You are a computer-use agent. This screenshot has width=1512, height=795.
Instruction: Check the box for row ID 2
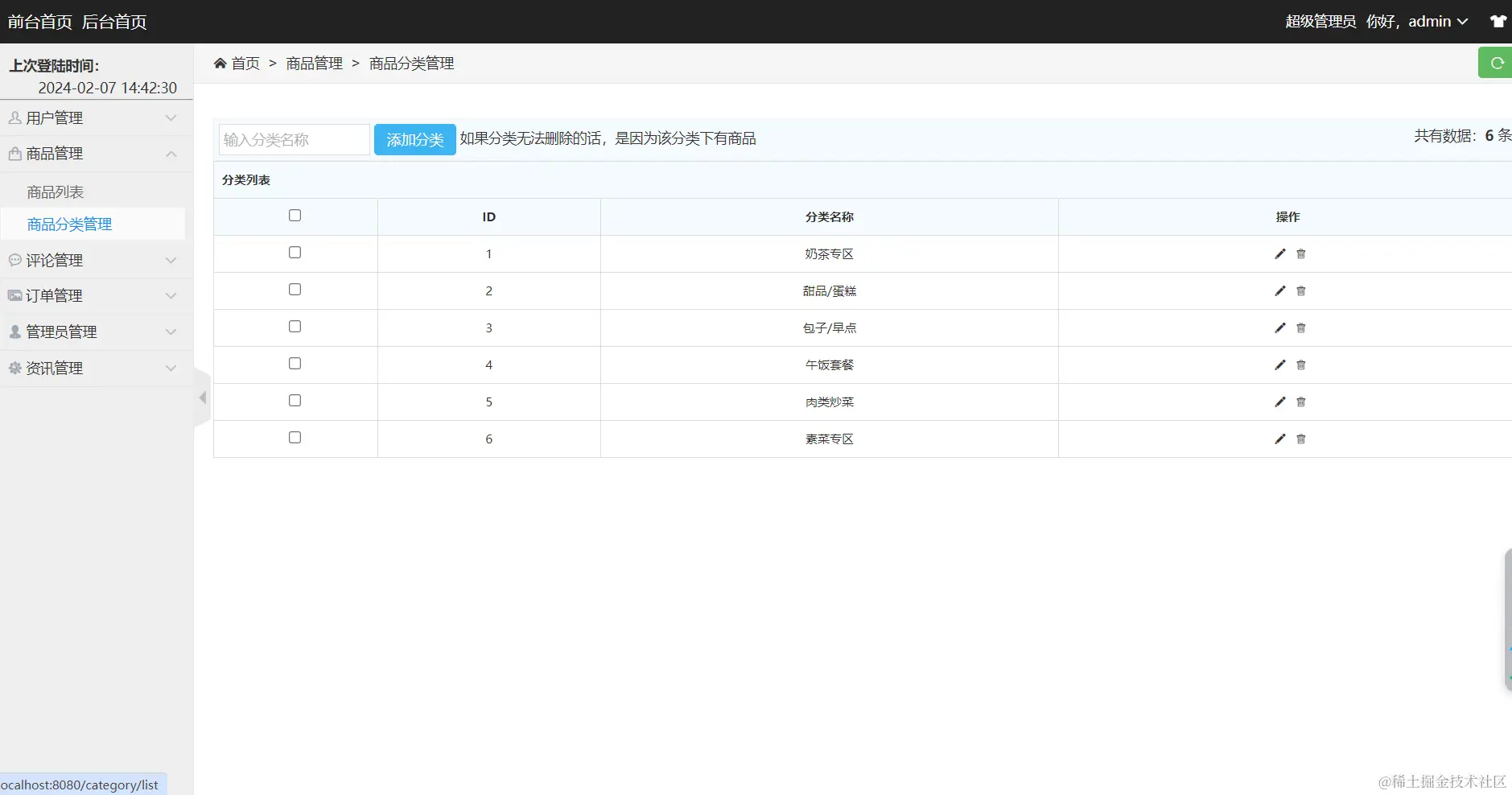click(295, 290)
